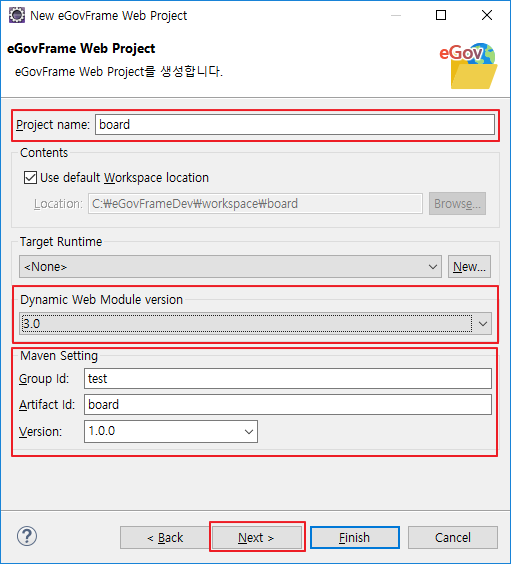511x564 pixels.
Task: Open the Target Runtime dropdown
Action: click(x=230, y=267)
